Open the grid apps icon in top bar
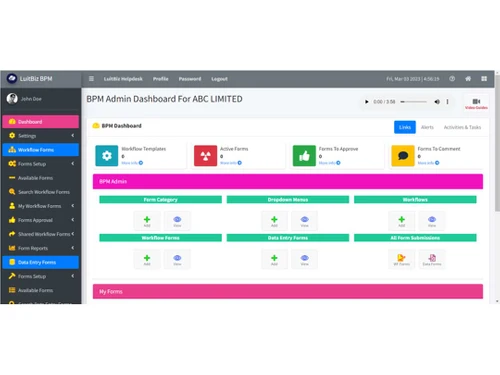The width and height of the screenshot is (500, 375). click(x=484, y=79)
